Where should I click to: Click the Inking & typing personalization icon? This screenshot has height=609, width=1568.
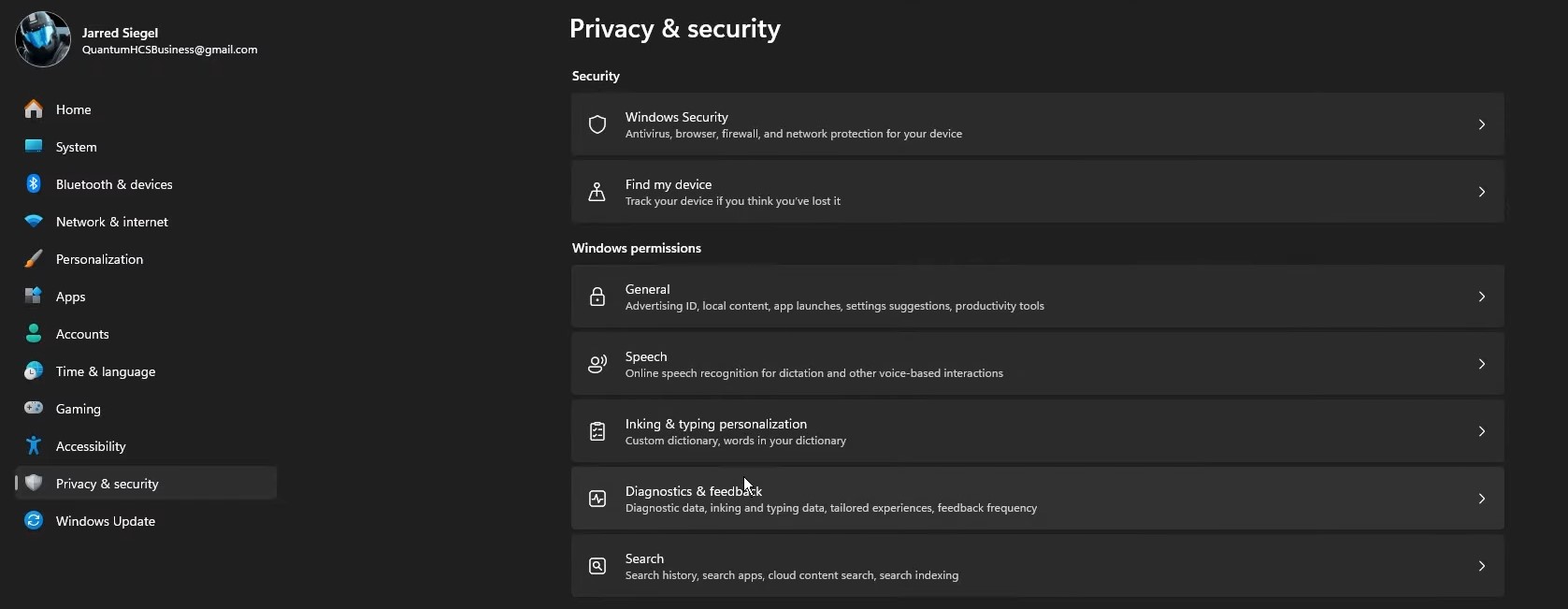point(597,431)
